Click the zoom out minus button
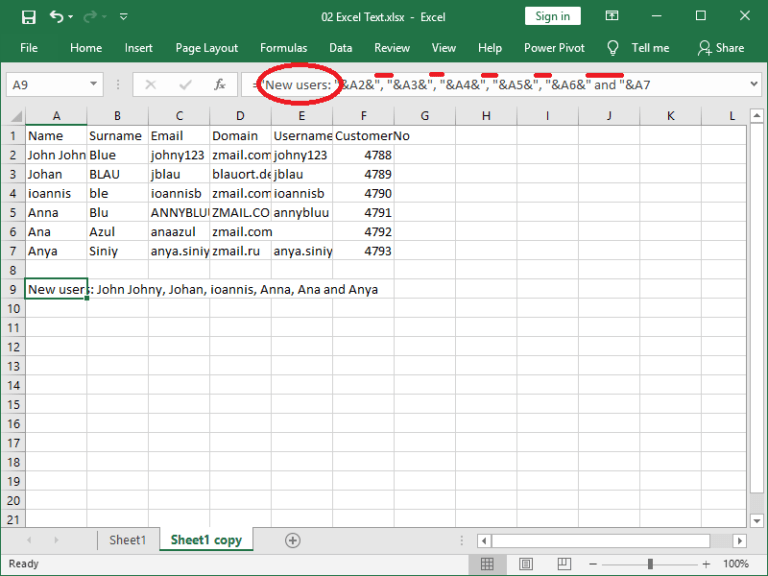This screenshot has width=768, height=576. (593, 564)
